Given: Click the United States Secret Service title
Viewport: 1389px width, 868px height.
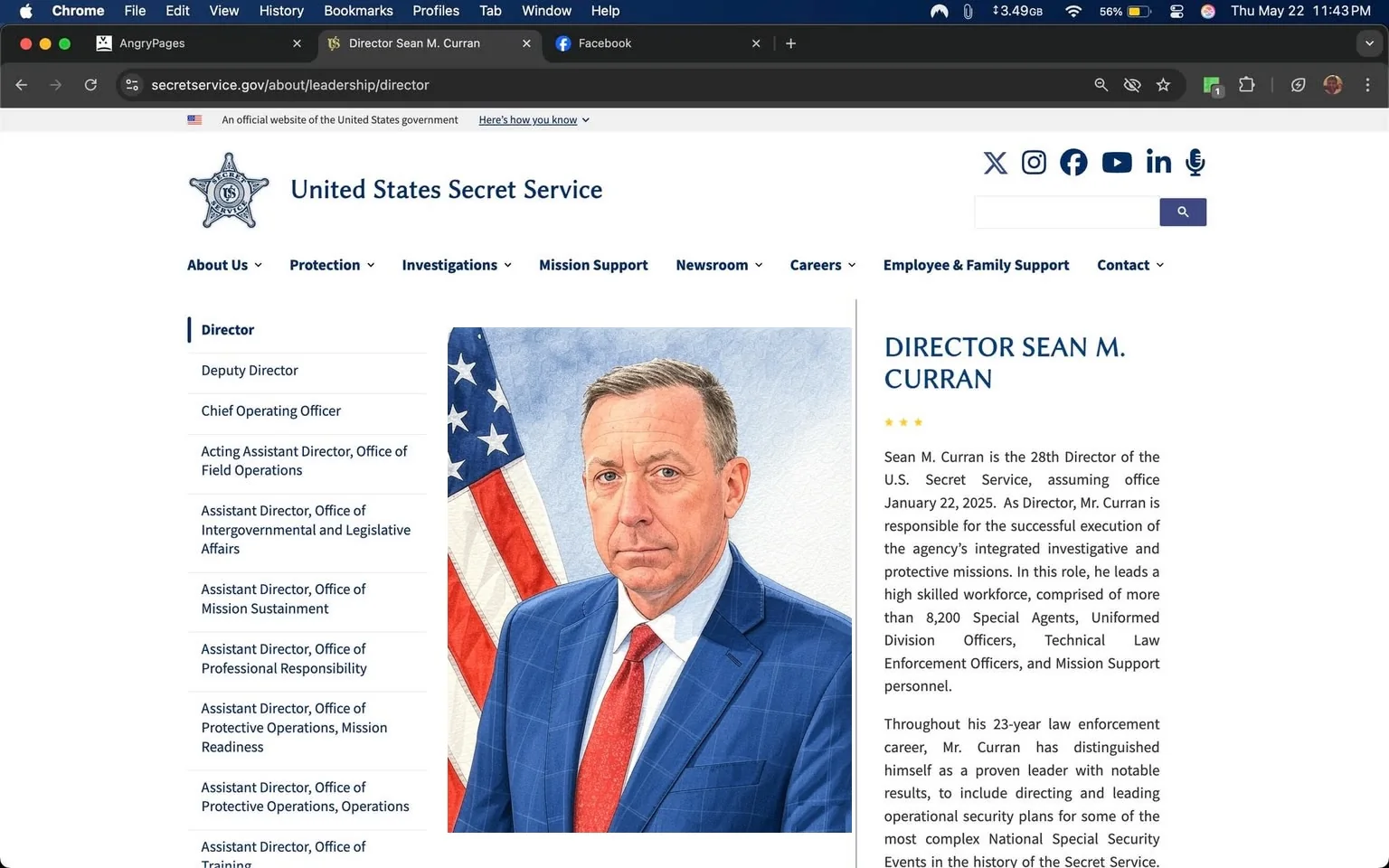Looking at the screenshot, I should (x=447, y=190).
